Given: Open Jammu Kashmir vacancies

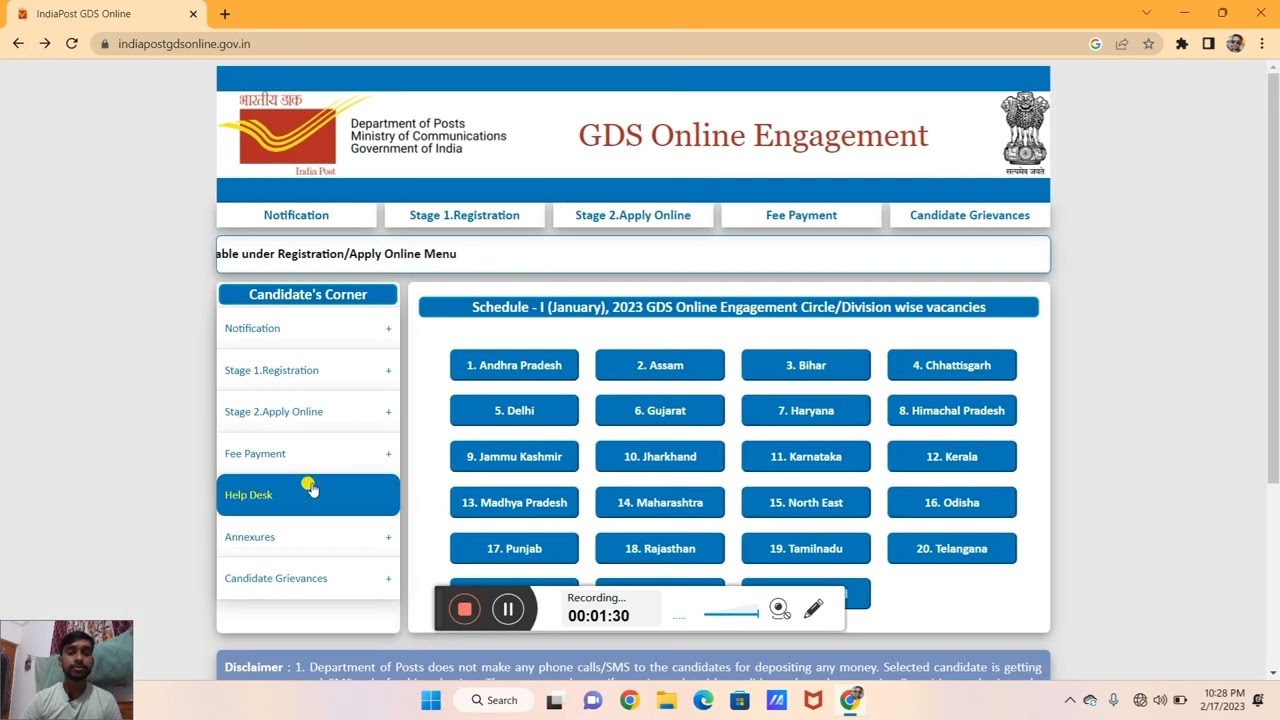Looking at the screenshot, I should click(514, 457).
